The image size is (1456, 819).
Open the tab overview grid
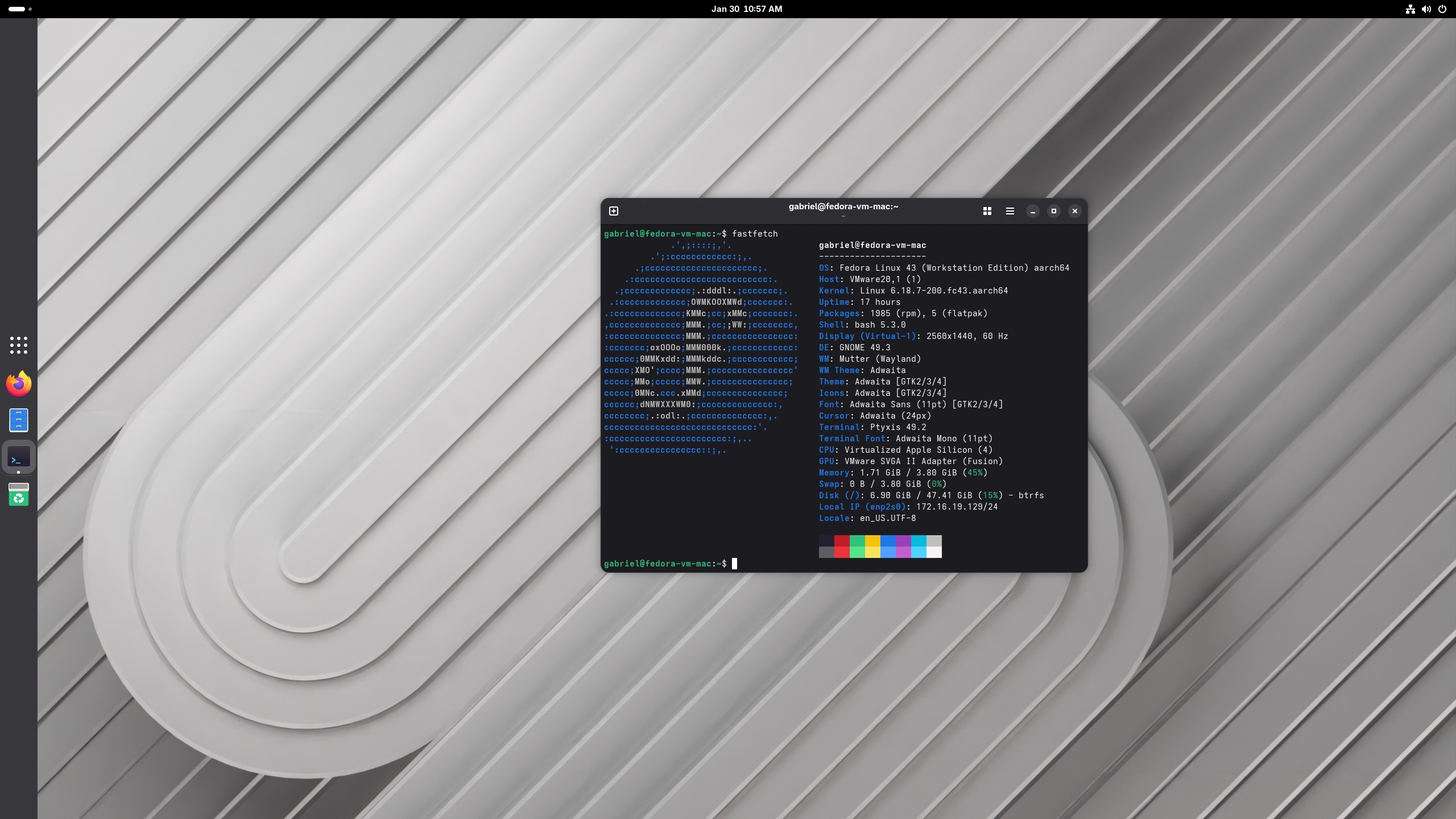point(987,211)
